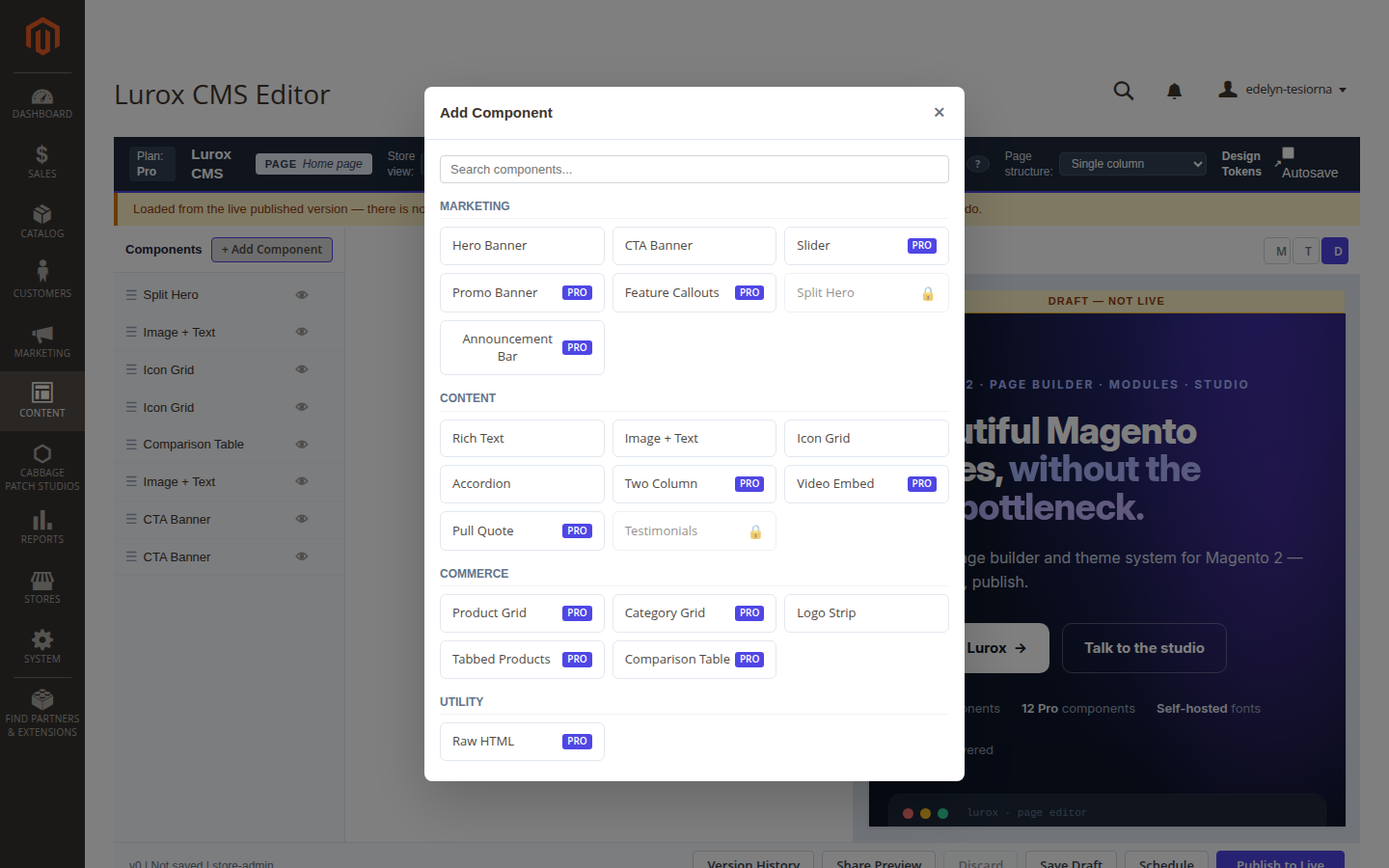1389x868 pixels.
Task: Hide the second CTA Banner component
Action: (302, 556)
